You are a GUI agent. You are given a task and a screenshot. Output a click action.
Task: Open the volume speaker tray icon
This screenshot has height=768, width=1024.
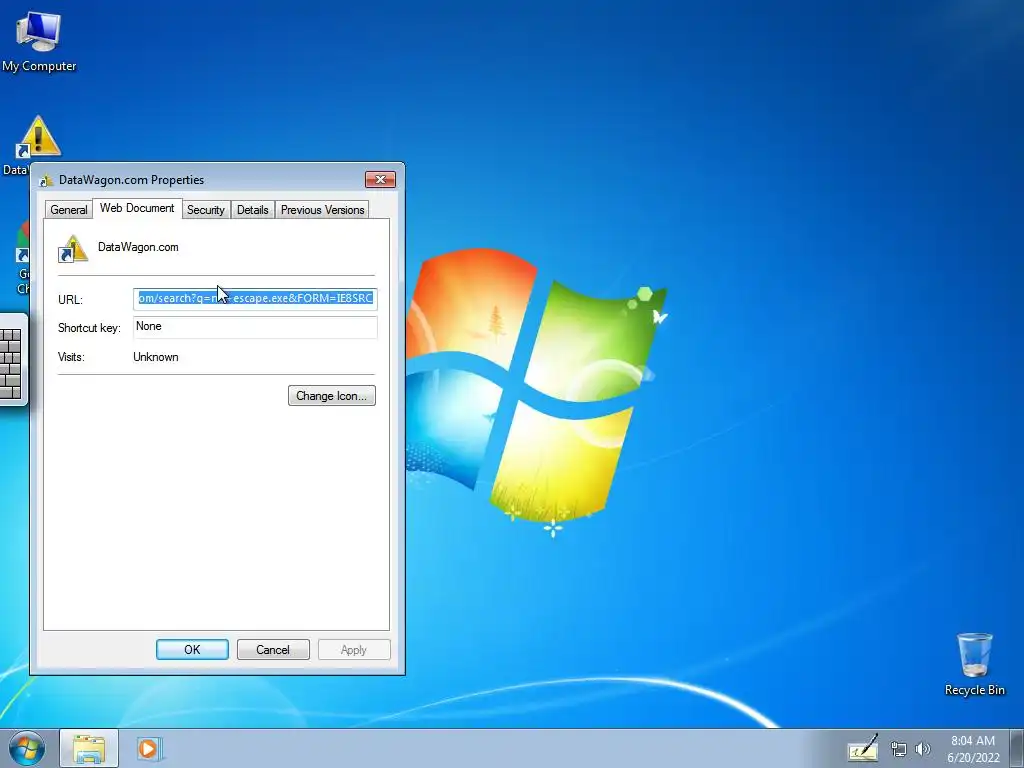pos(923,749)
